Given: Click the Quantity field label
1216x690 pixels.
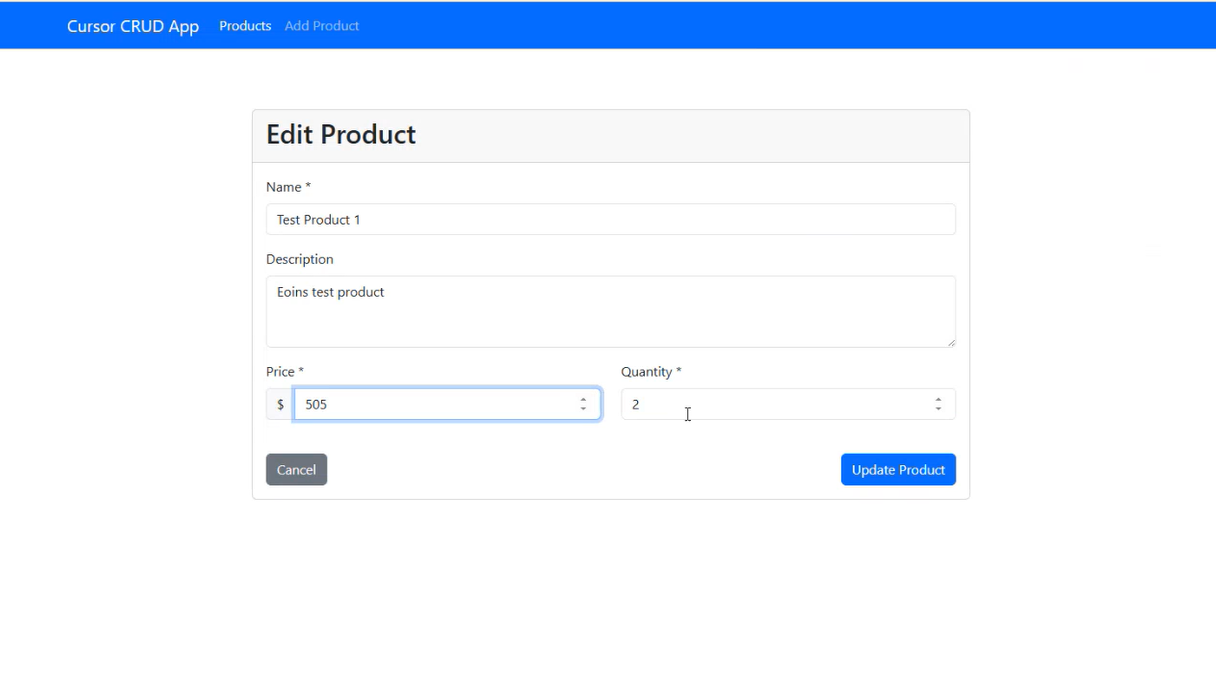Looking at the screenshot, I should (x=650, y=372).
